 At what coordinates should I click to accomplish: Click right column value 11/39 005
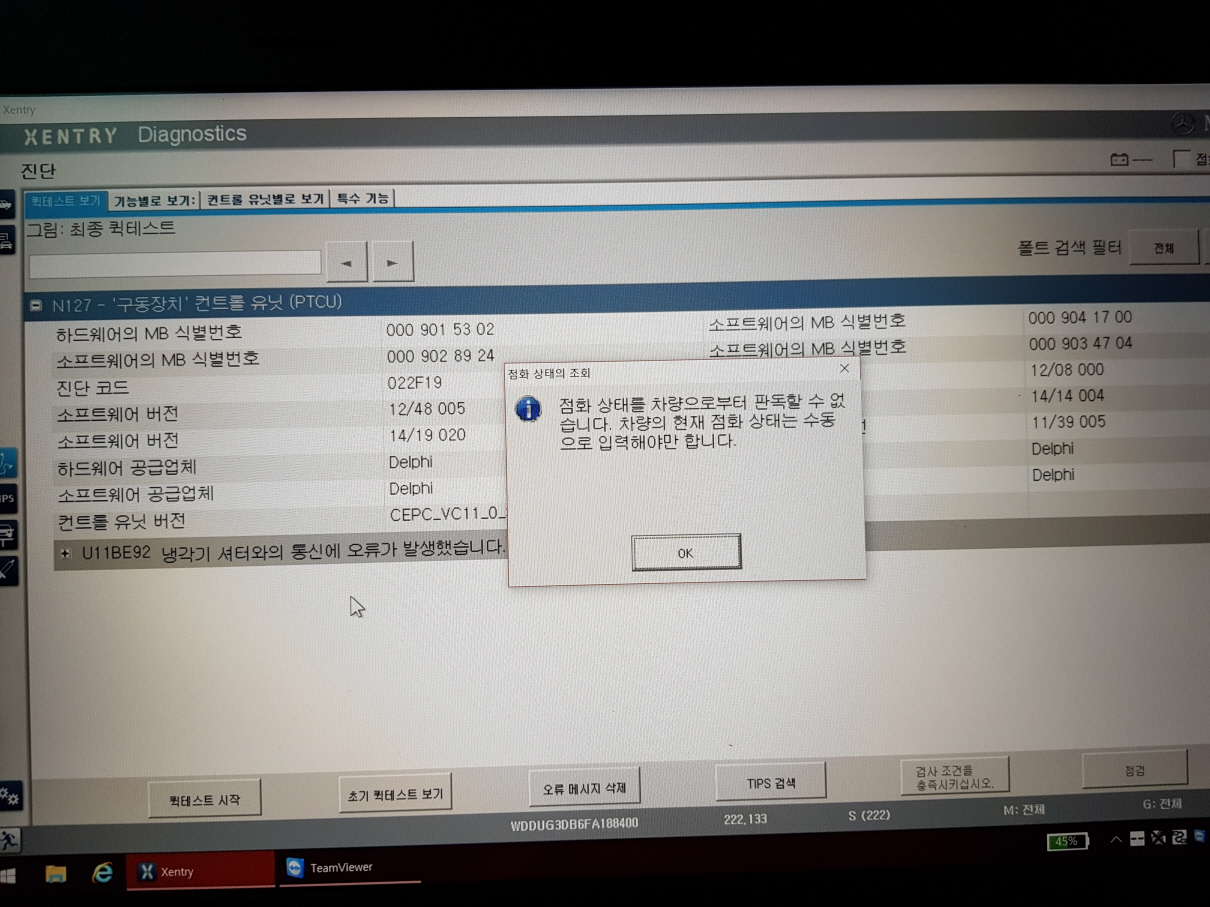tap(1068, 422)
